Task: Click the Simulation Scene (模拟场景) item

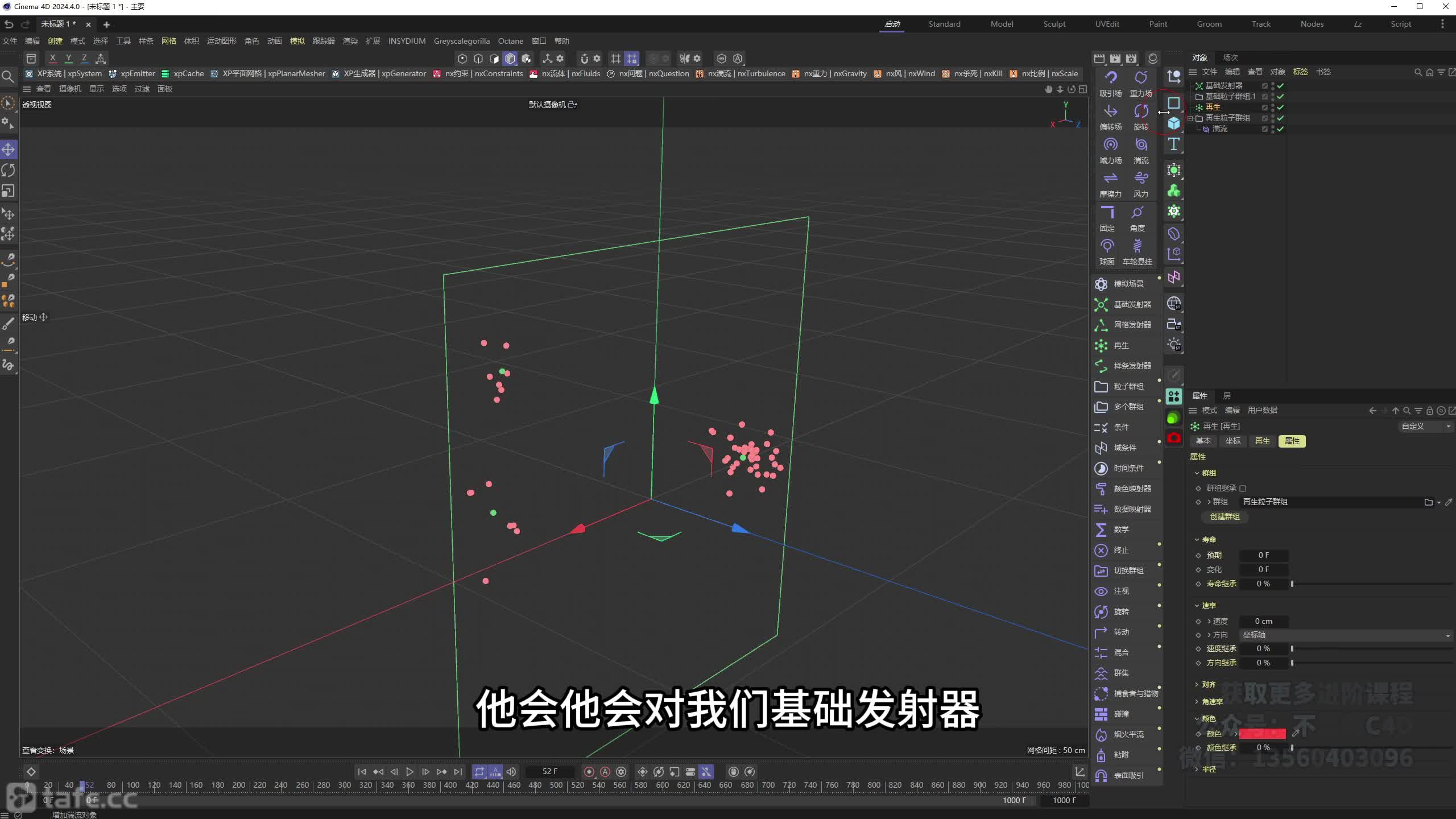Action: [x=1125, y=284]
